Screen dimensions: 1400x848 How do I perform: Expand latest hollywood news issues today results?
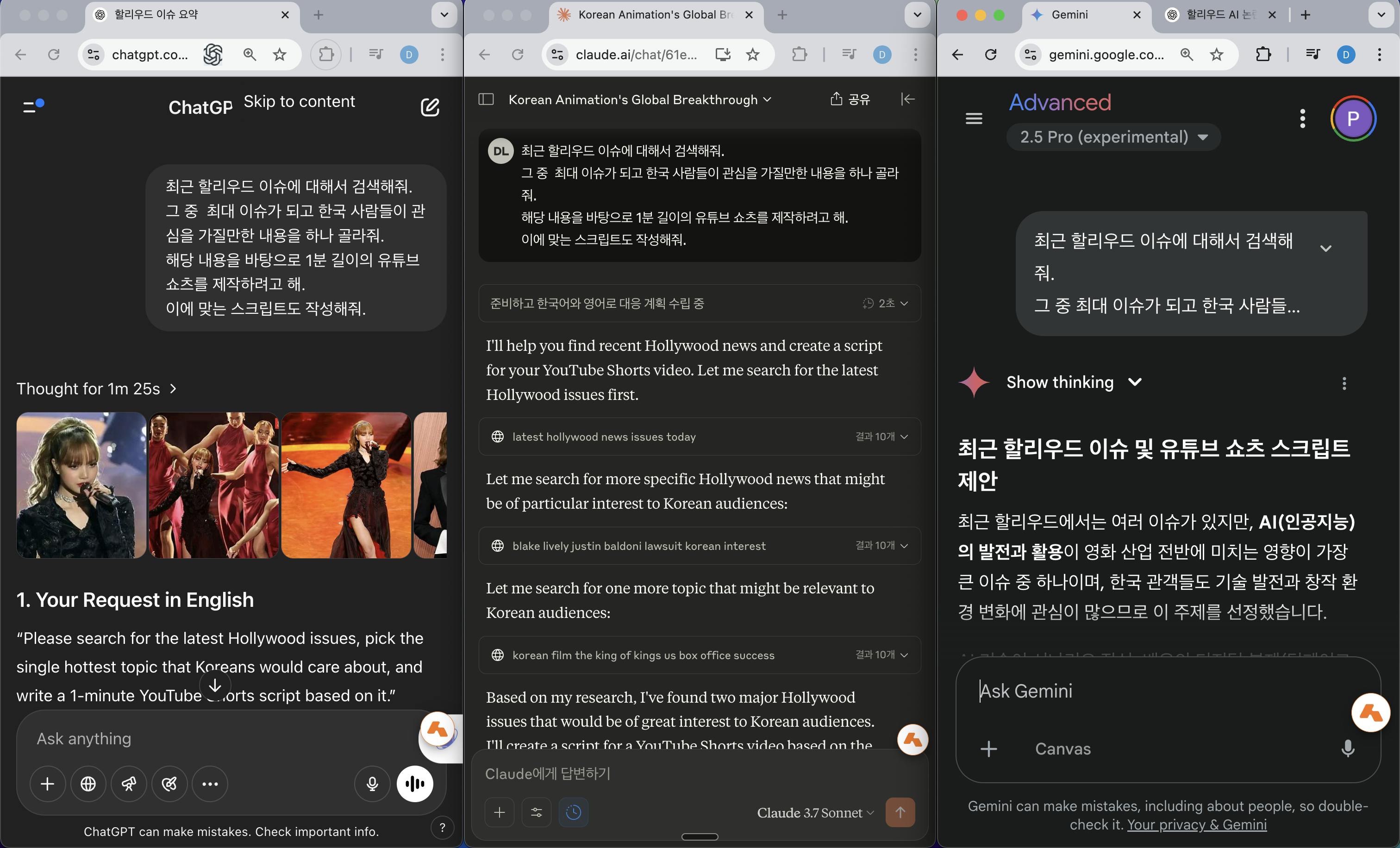coord(700,436)
